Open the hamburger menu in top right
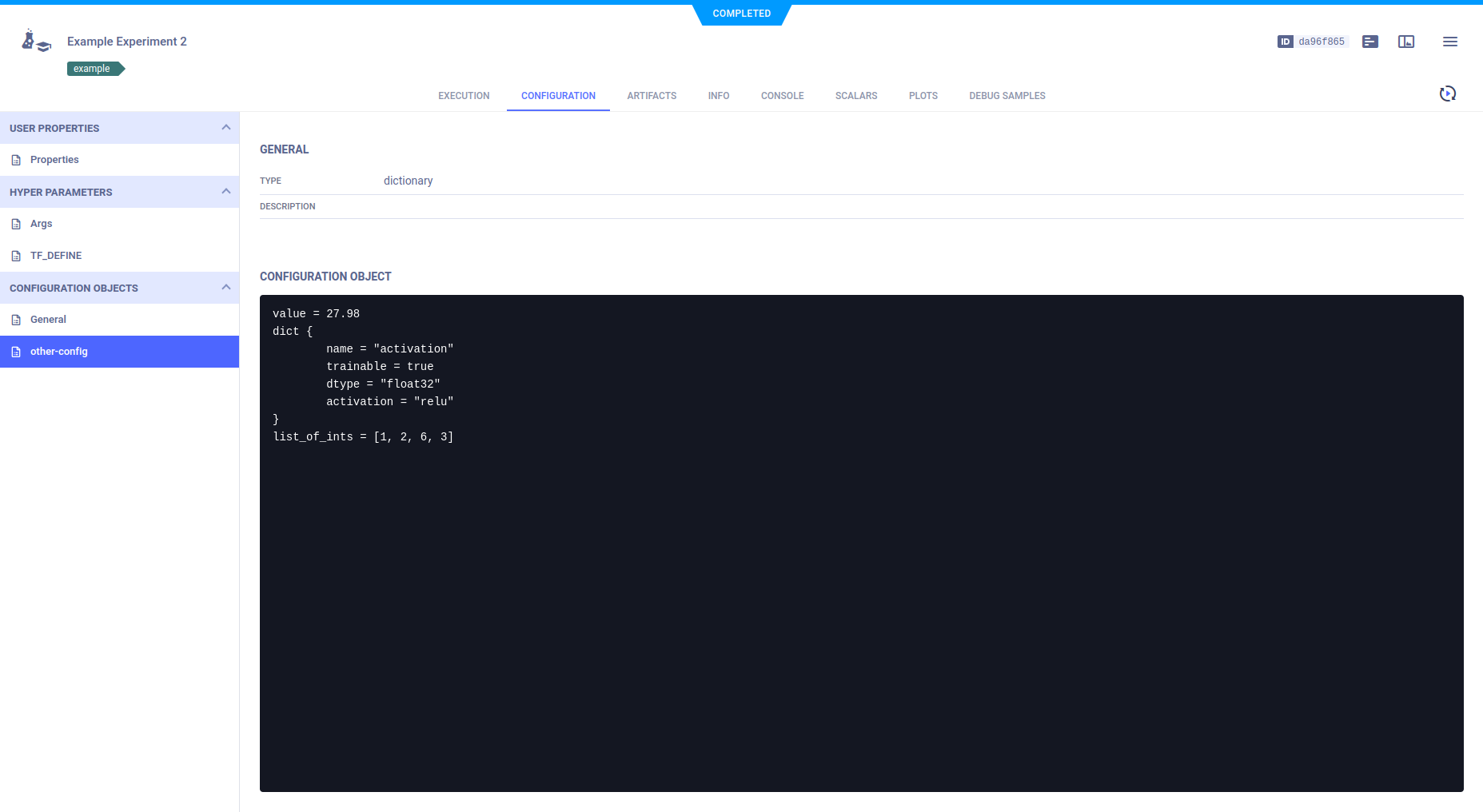Image resolution: width=1483 pixels, height=812 pixels. [1450, 42]
